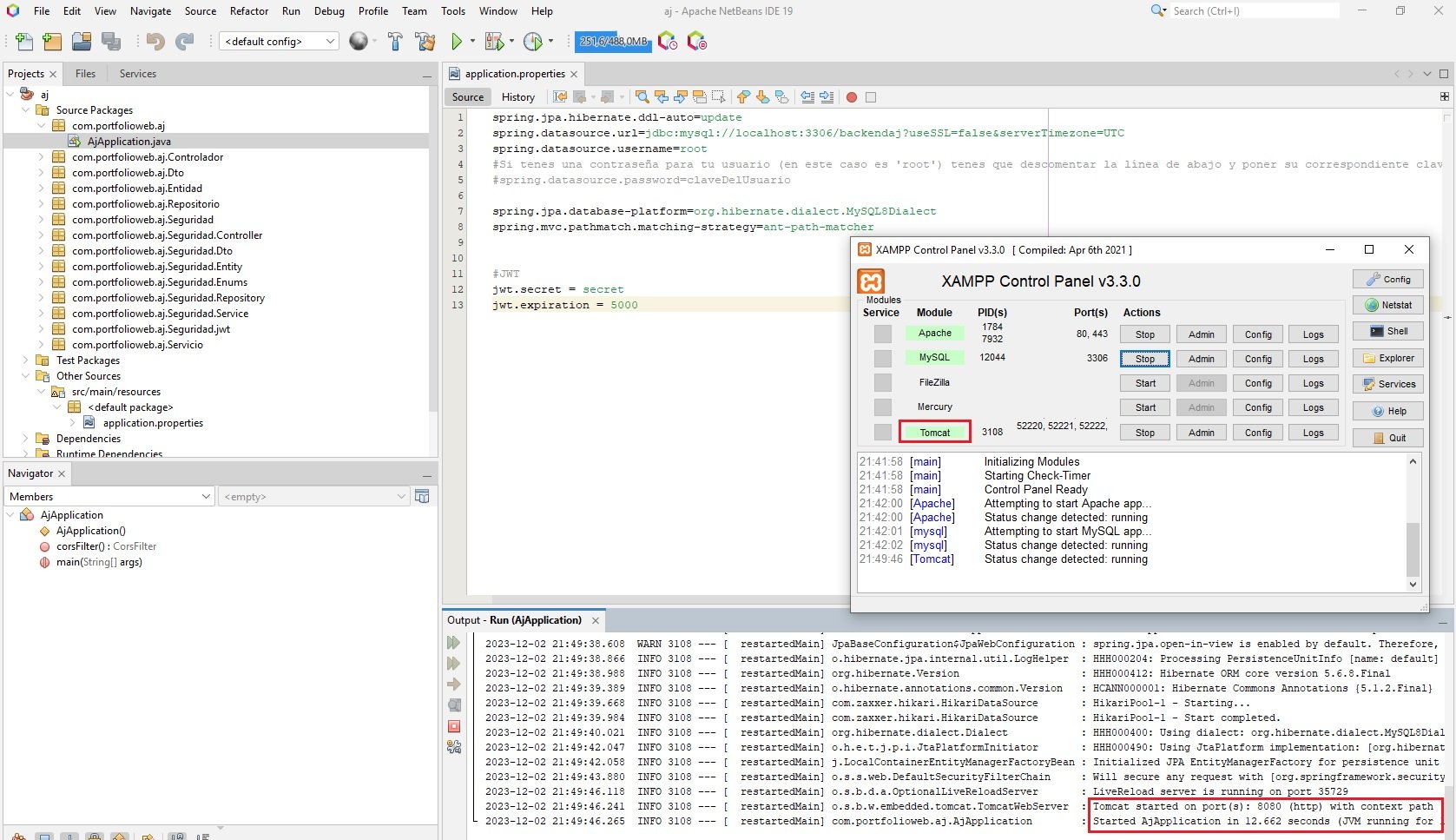Expand the Test Packages node

pos(26,360)
